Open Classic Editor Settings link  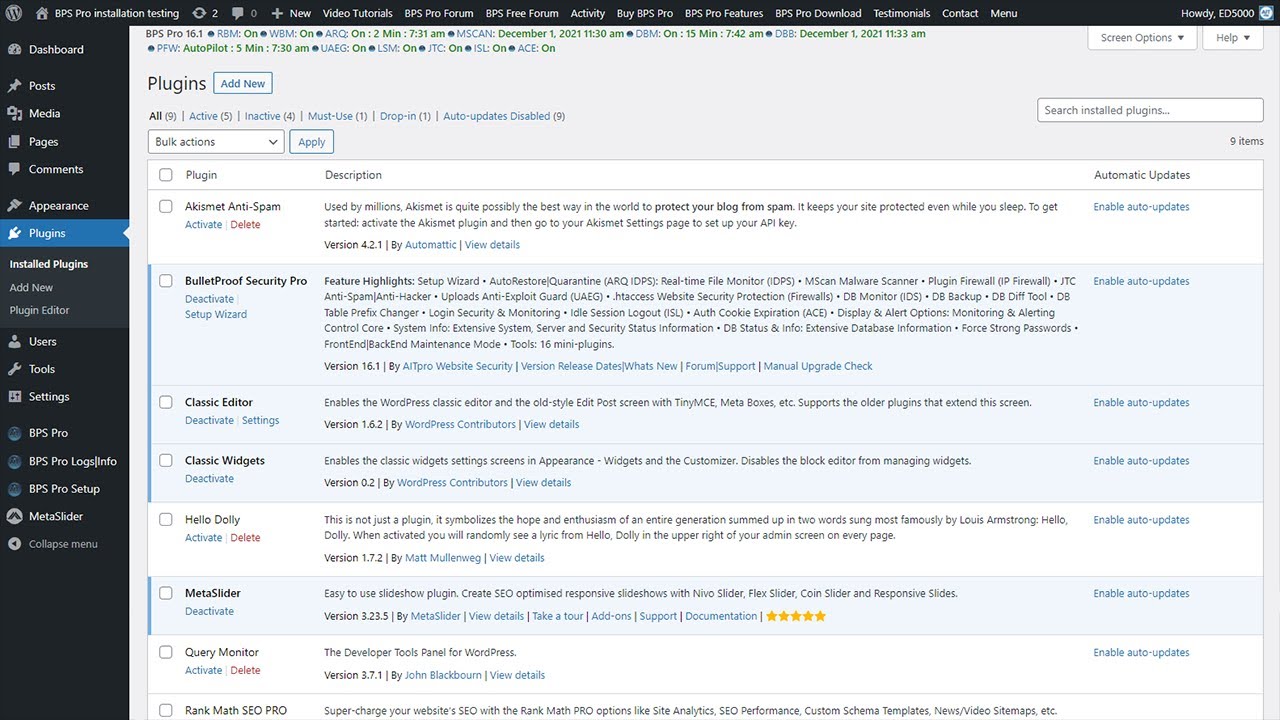260,421
